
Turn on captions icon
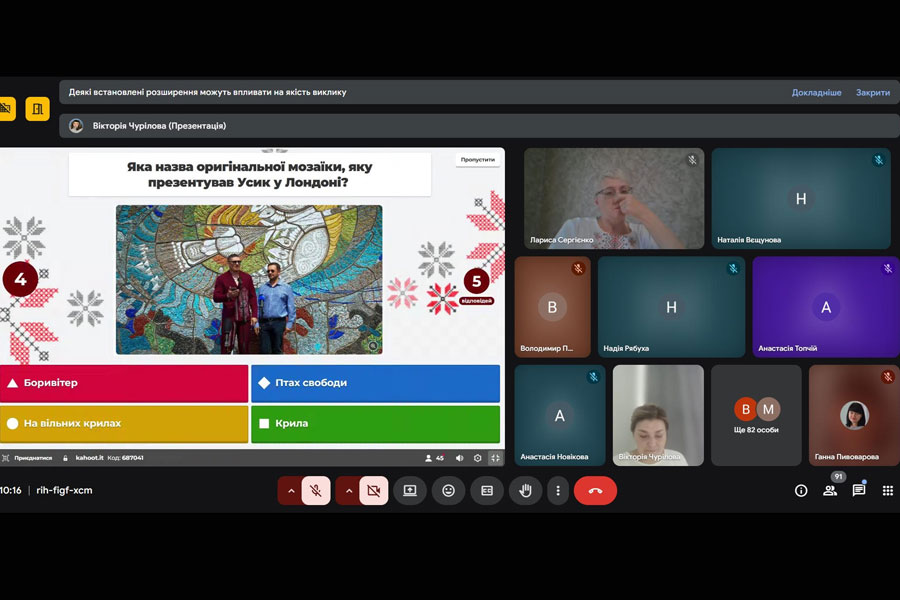[487, 490]
